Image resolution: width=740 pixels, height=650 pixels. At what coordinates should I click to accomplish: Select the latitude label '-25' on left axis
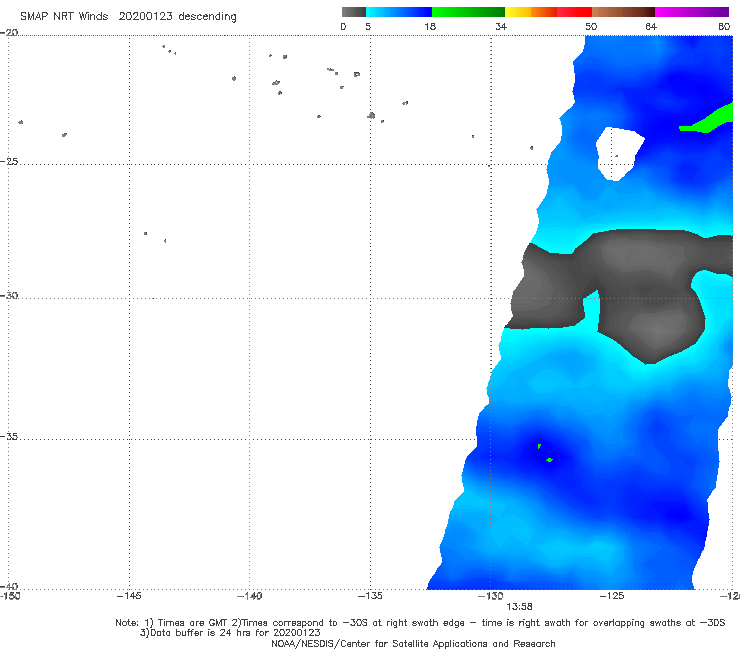tap(9, 161)
